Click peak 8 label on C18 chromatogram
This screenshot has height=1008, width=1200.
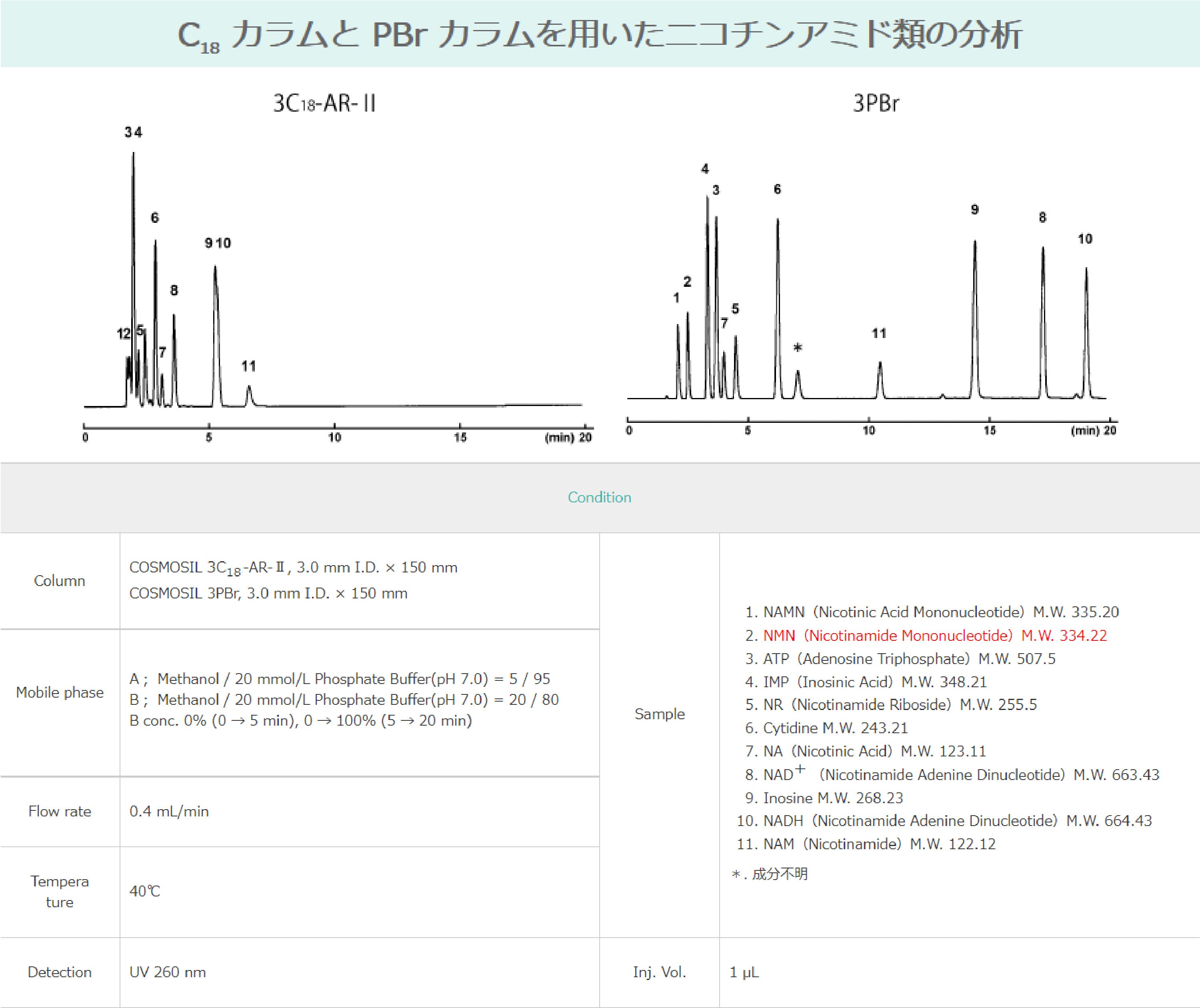[174, 291]
